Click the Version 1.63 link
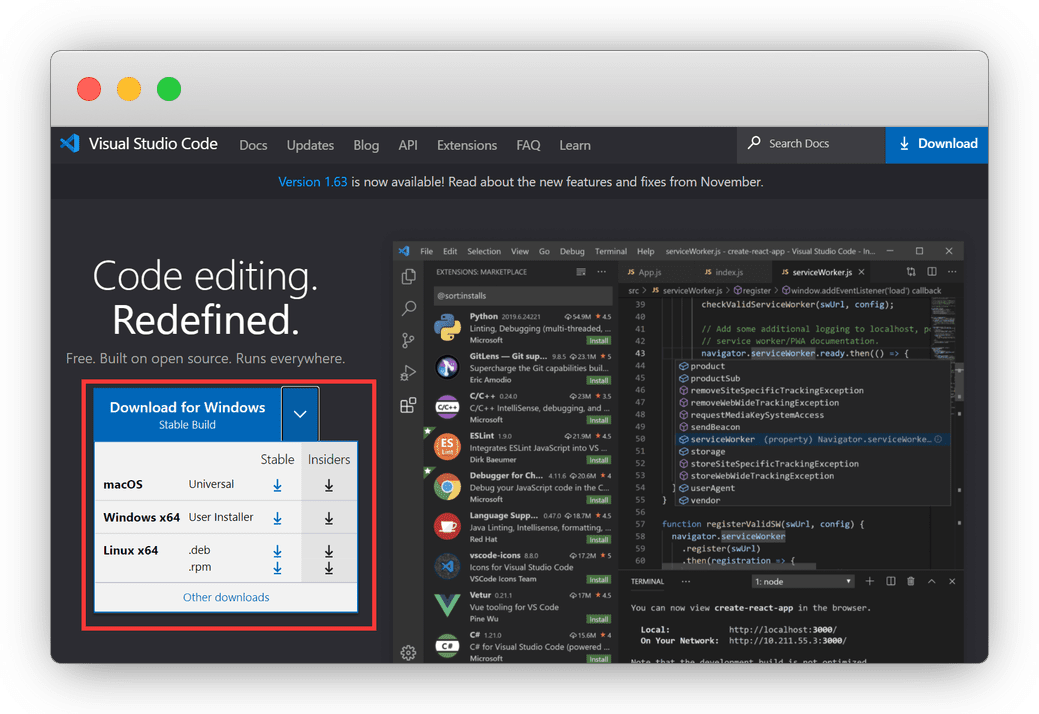The width and height of the screenshot is (1039, 714). point(313,182)
